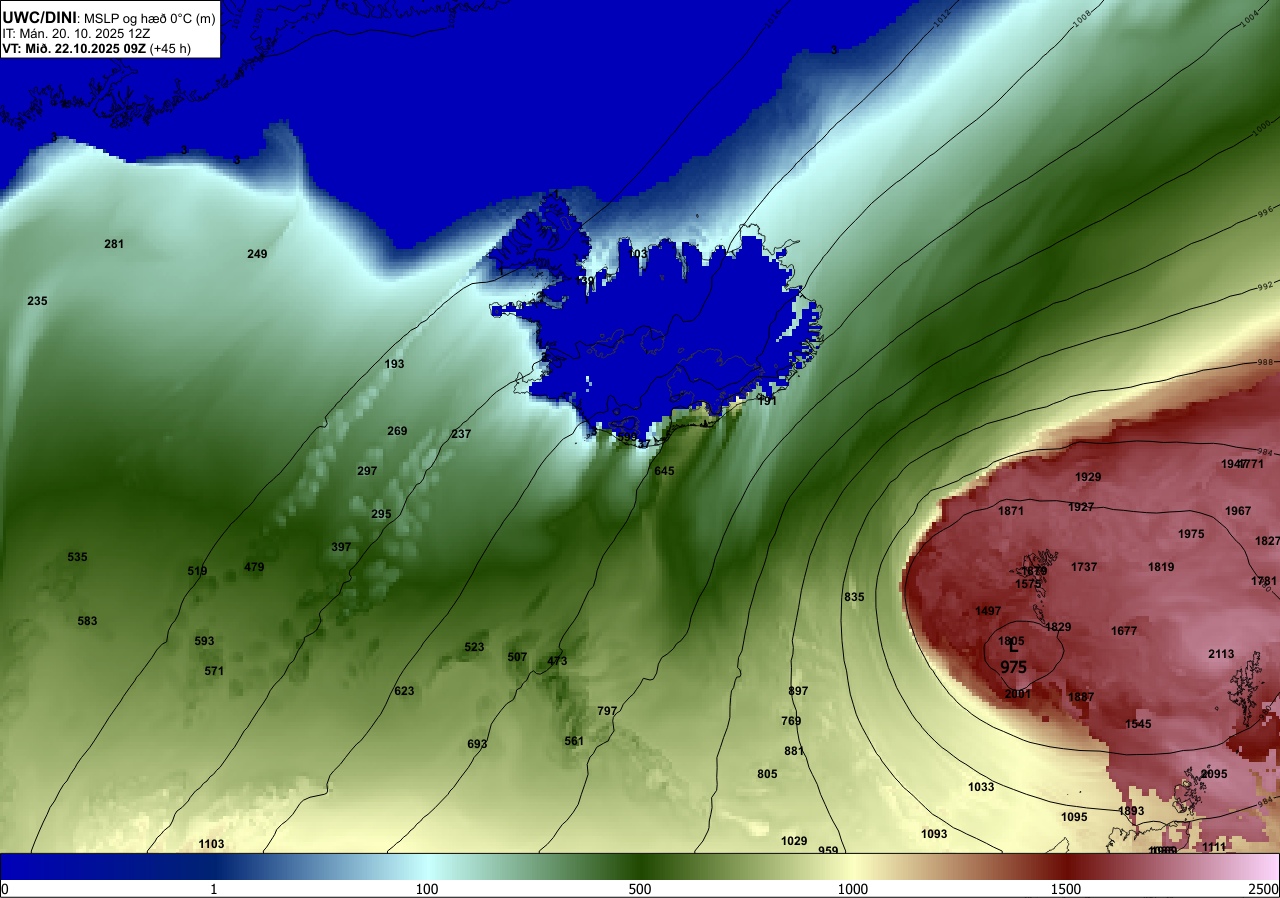Click map value '1737'

pyautogui.click(x=1084, y=567)
